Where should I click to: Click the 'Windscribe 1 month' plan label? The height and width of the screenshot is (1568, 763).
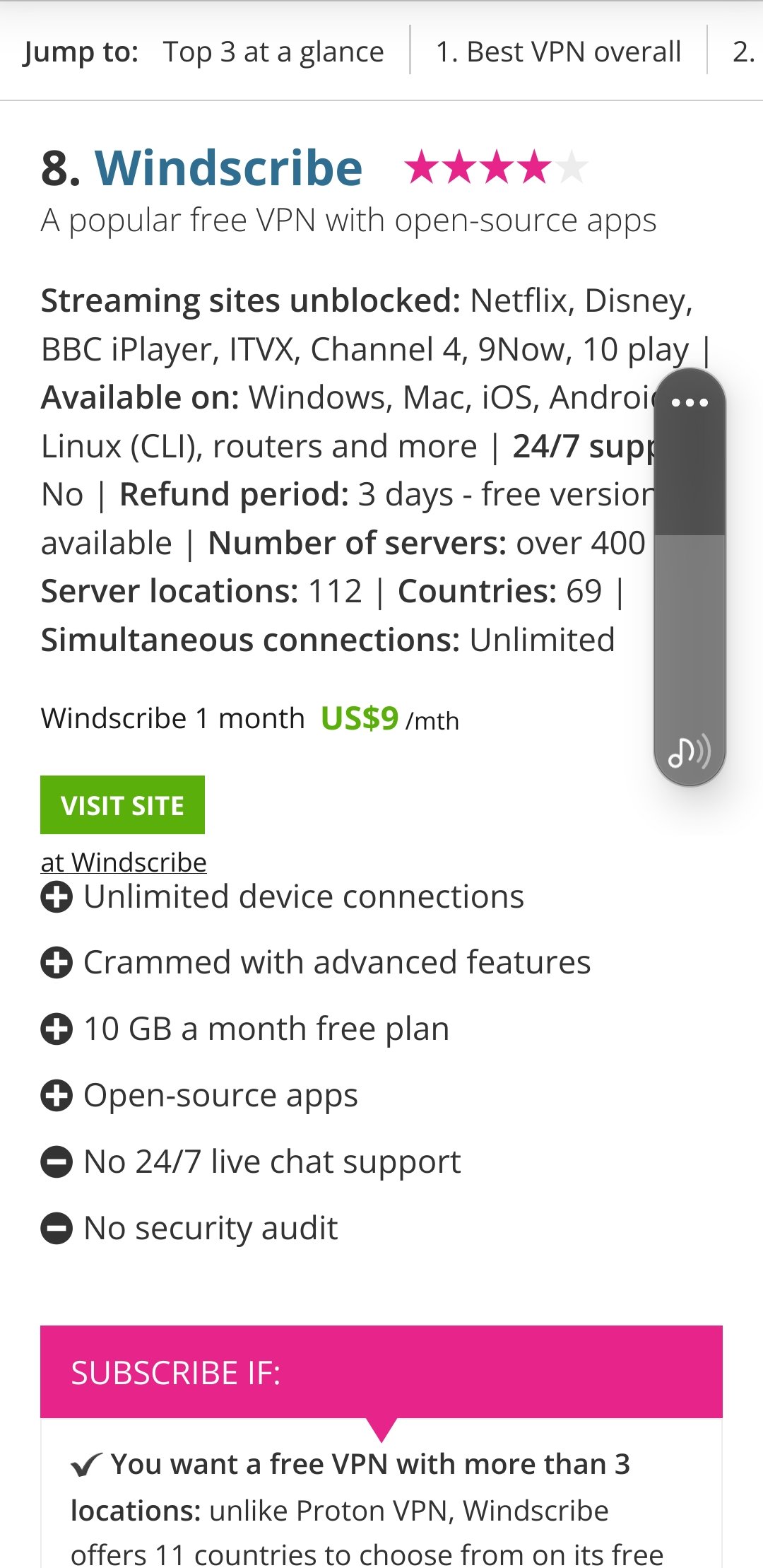click(x=172, y=719)
